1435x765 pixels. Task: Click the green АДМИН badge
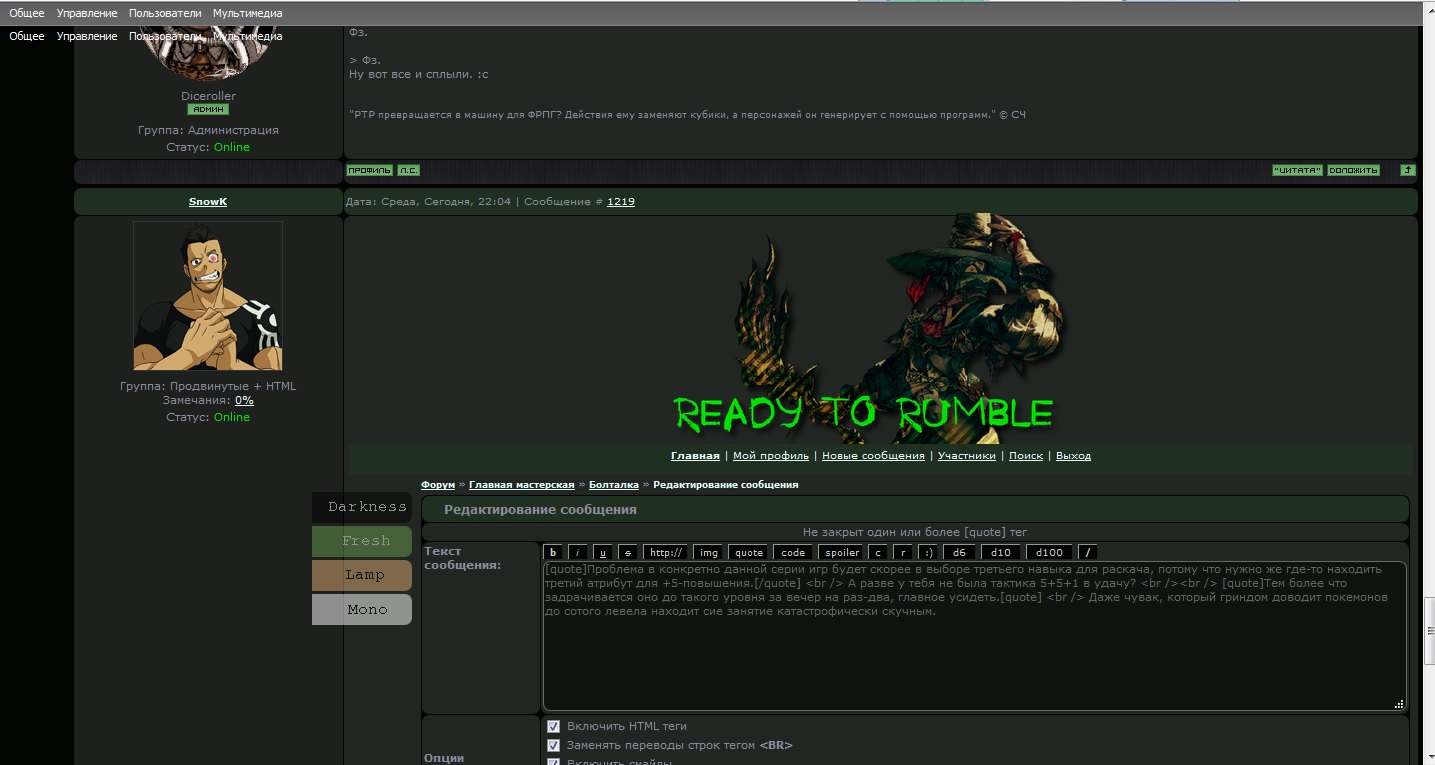[208, 109]
